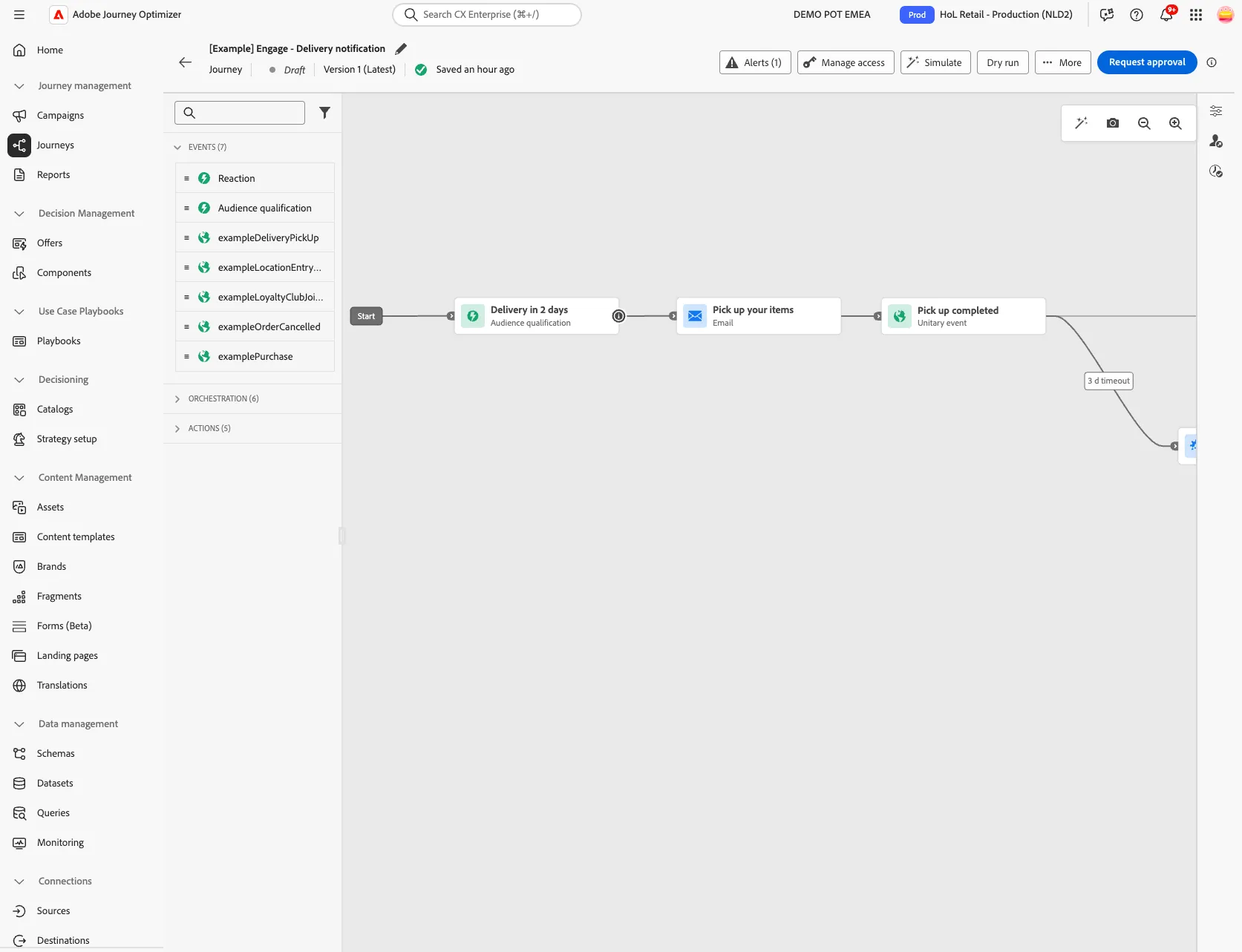
Task: Click the Simulate button
Action: click(x=935, y=62)
